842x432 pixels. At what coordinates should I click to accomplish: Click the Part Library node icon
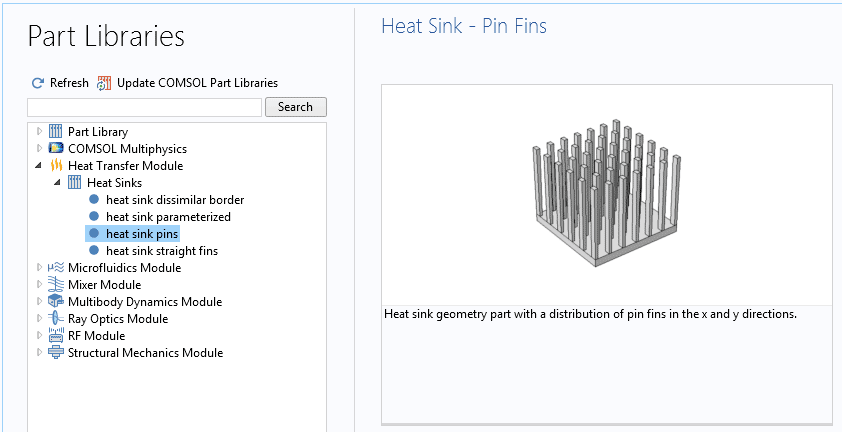click(55, 132)
